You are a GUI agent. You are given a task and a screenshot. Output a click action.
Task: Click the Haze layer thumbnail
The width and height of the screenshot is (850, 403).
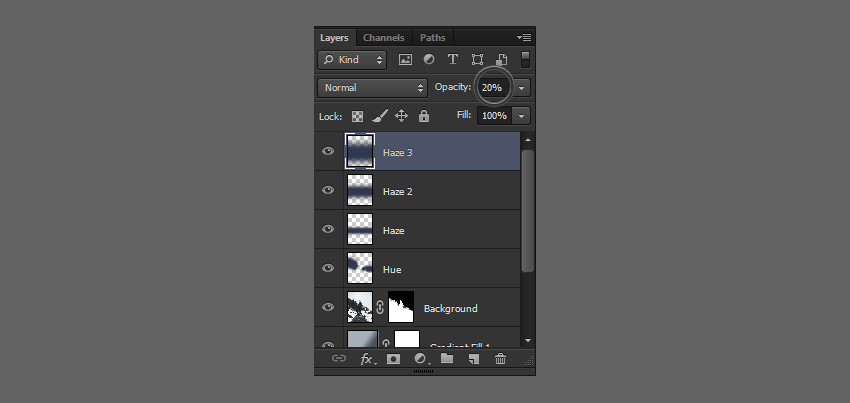360,229
